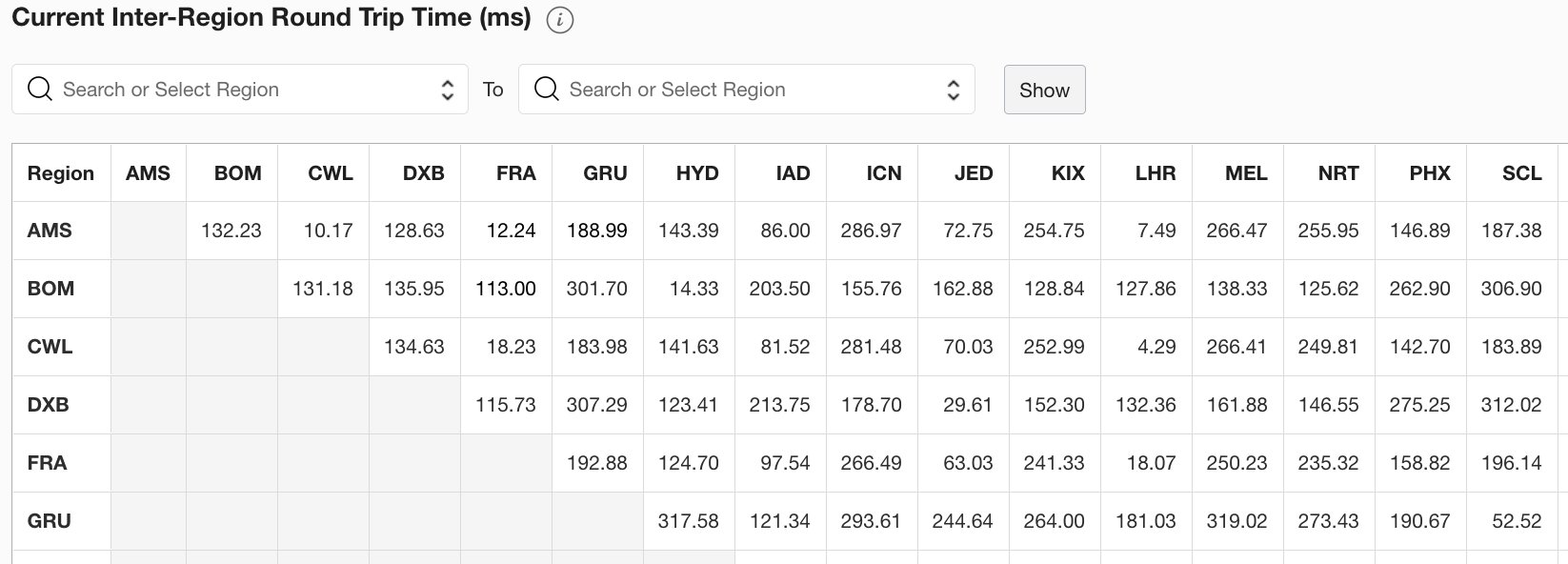Click the AMS to LHR value 7.49
This screenshot has width=1568, height=564.
[1156, 231]
